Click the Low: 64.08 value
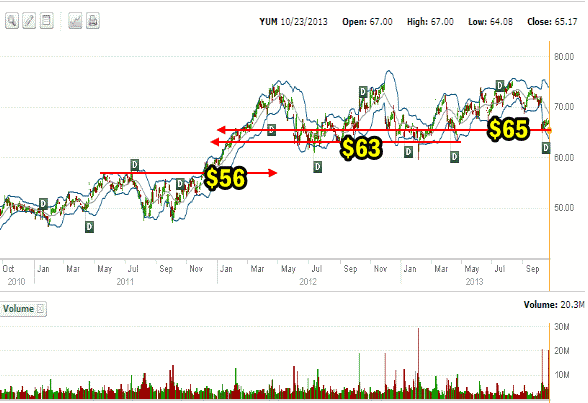Viewport: 588px width, 403px height. [x=490, y=22]
